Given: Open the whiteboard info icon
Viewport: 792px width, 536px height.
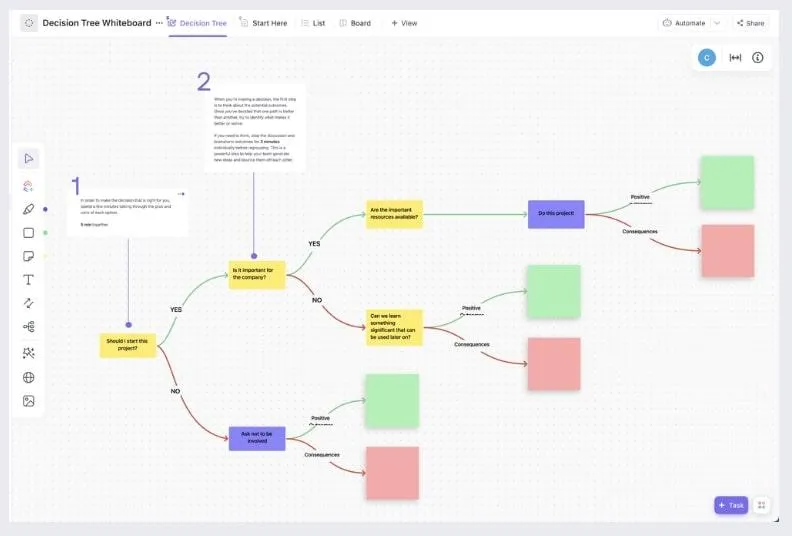Looking at the screenshot, I should [758, 58].
